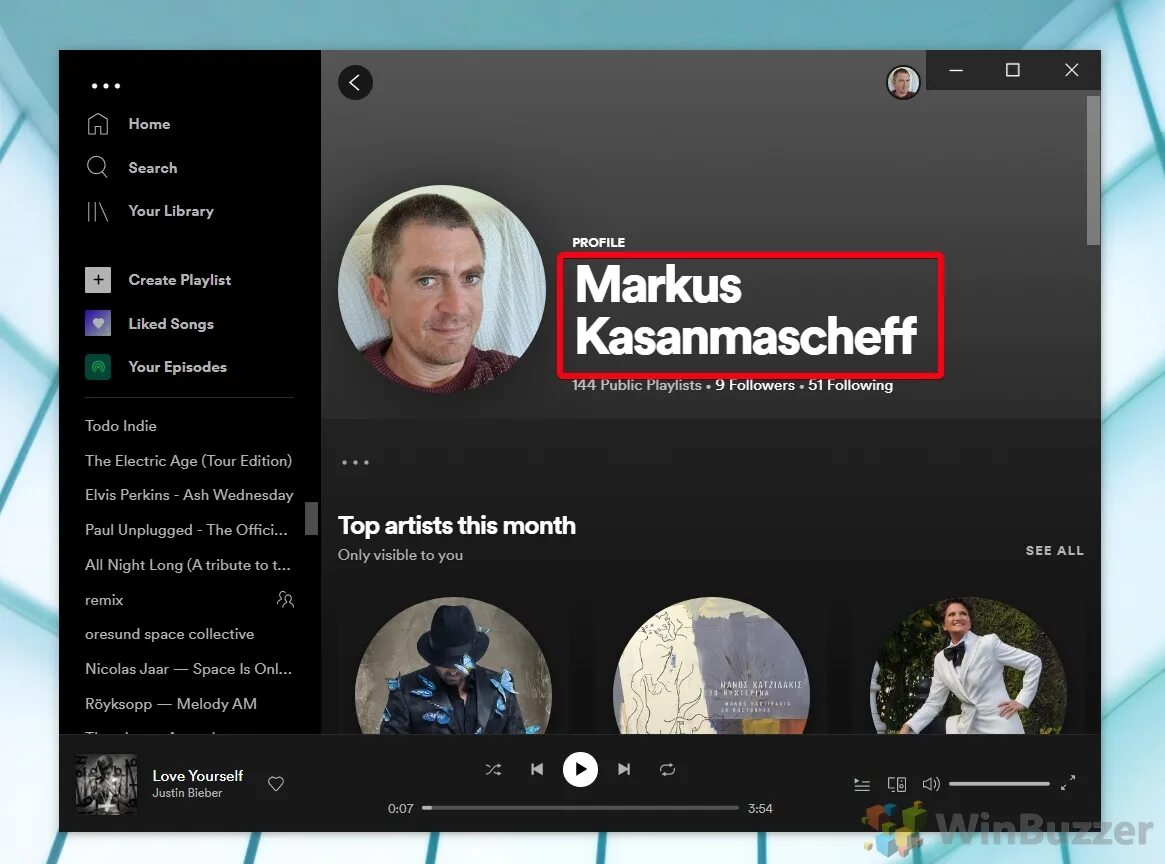Click the now playing album cover
Image resolution: width=1165 pixels, height=864 pixels.
pos(106,785)
